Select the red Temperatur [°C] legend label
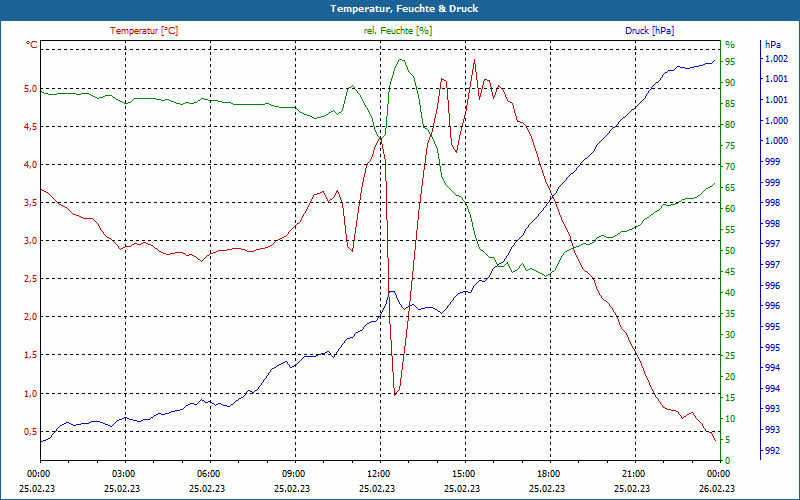Screen dimensions: 800x500 (144, 31)
